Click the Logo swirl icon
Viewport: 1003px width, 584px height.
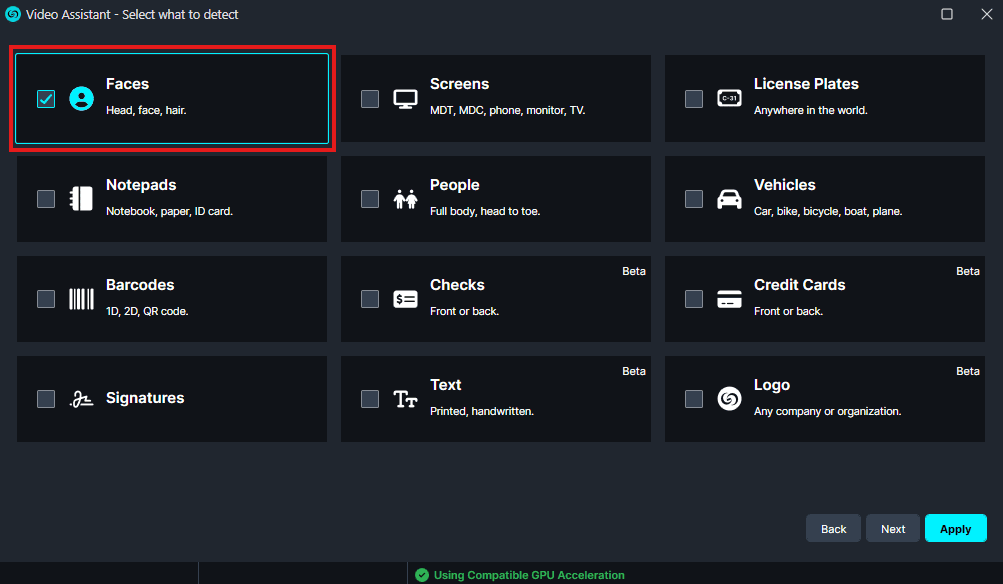[x=729, y=398]
